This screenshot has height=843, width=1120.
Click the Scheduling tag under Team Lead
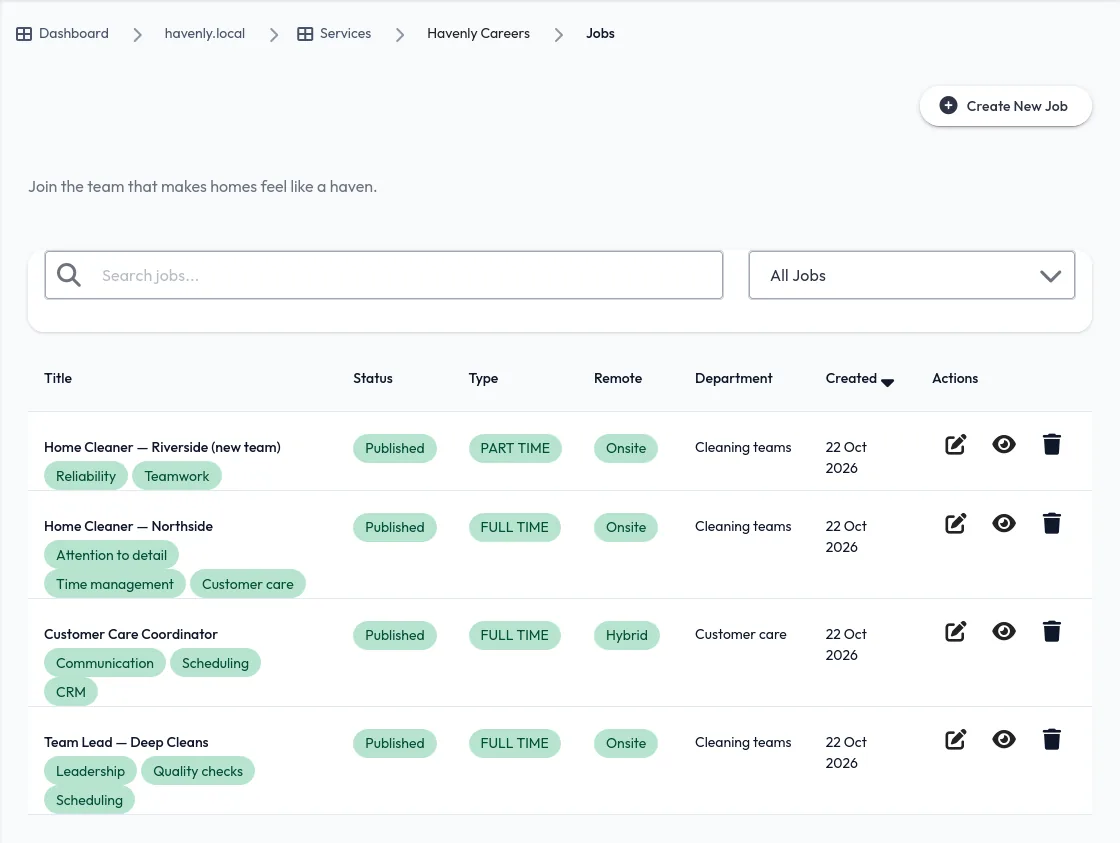pos(89,800)
